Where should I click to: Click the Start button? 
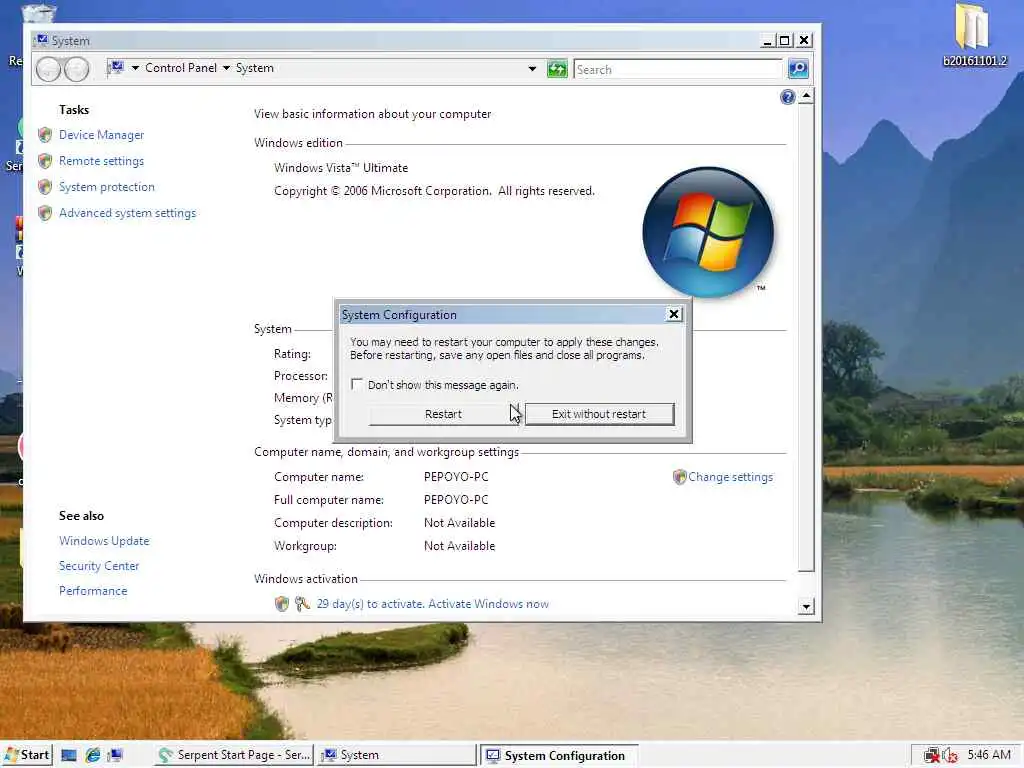coord(27,755)
